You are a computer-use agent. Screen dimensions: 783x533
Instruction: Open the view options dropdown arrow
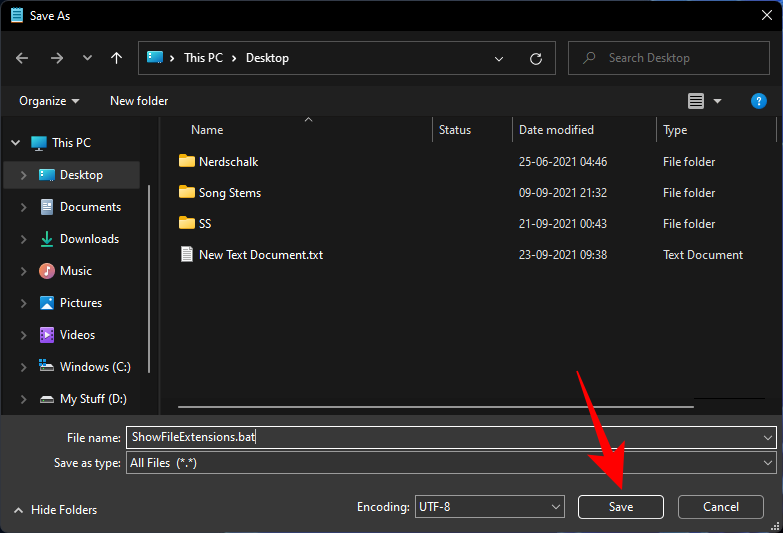click(x=718, y=101)
